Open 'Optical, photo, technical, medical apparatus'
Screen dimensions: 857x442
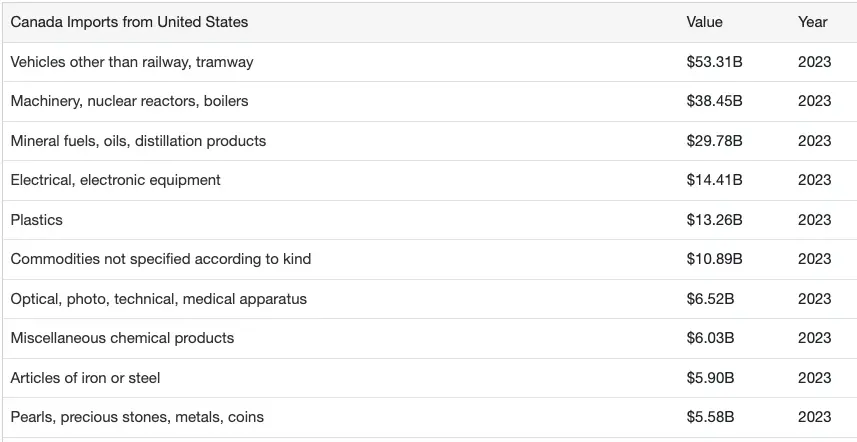(158, 299)
